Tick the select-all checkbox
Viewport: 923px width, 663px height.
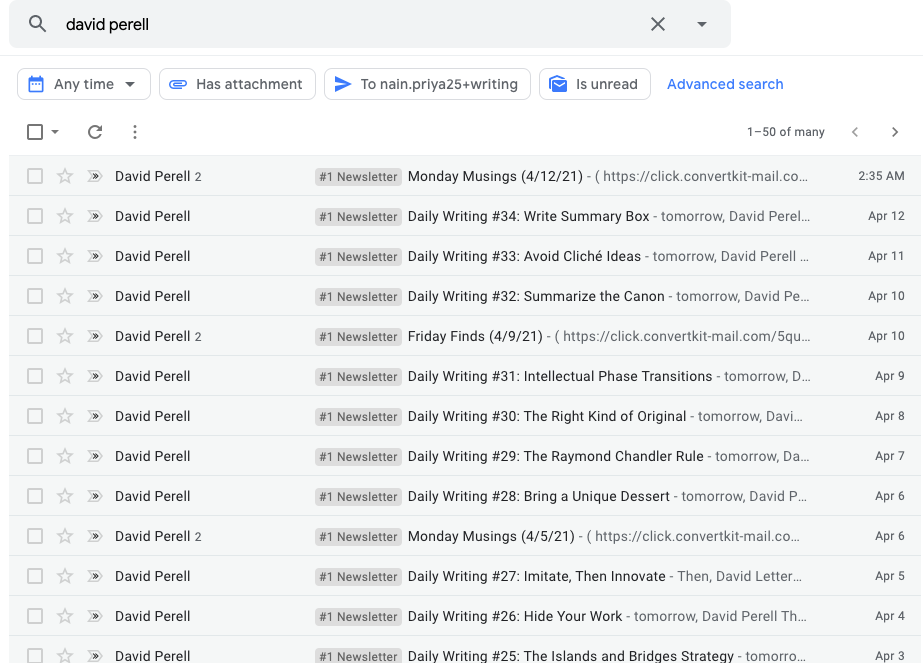[x=35, y=132]
